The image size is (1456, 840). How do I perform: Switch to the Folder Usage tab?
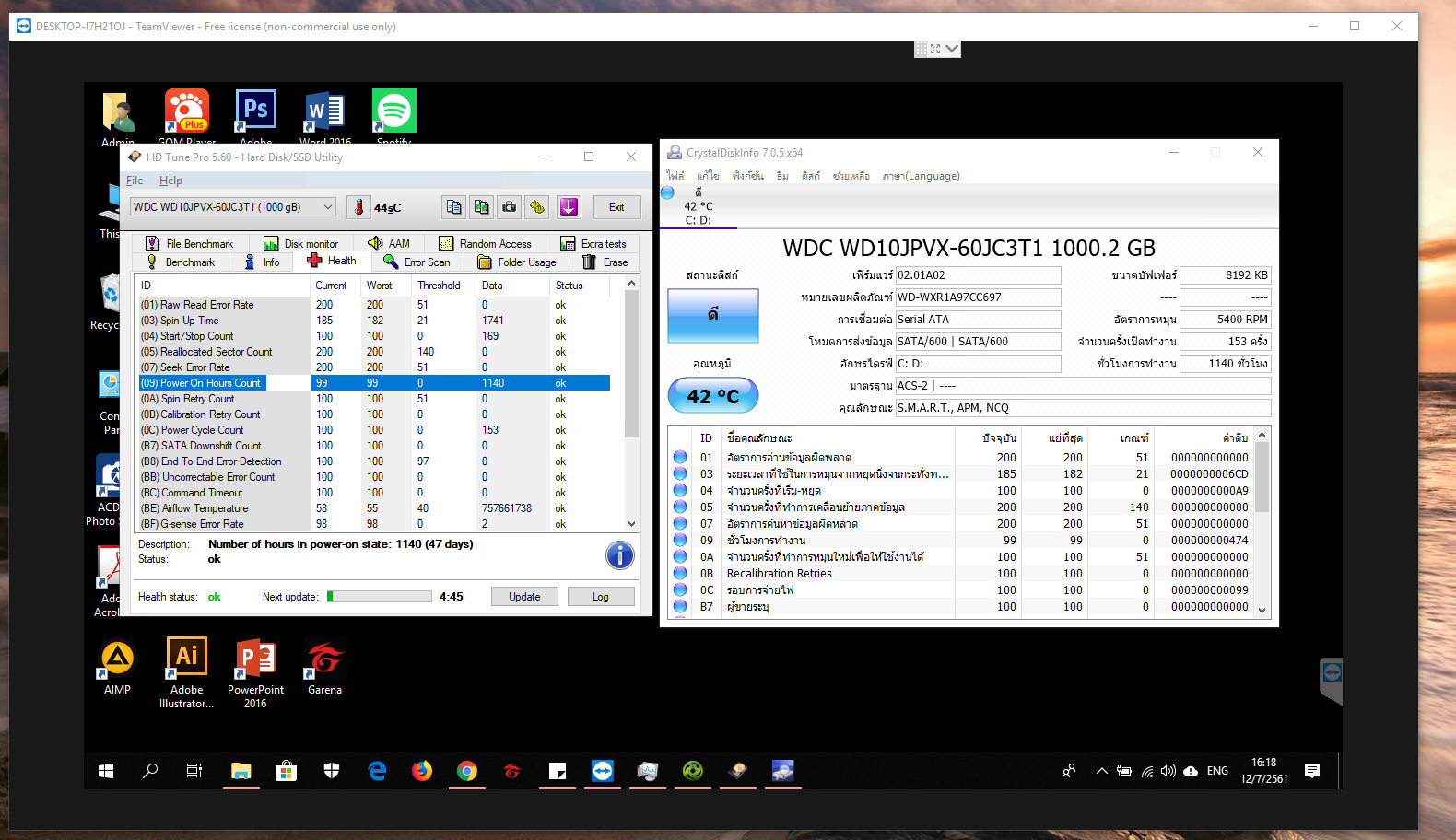(x=517, y=262)
